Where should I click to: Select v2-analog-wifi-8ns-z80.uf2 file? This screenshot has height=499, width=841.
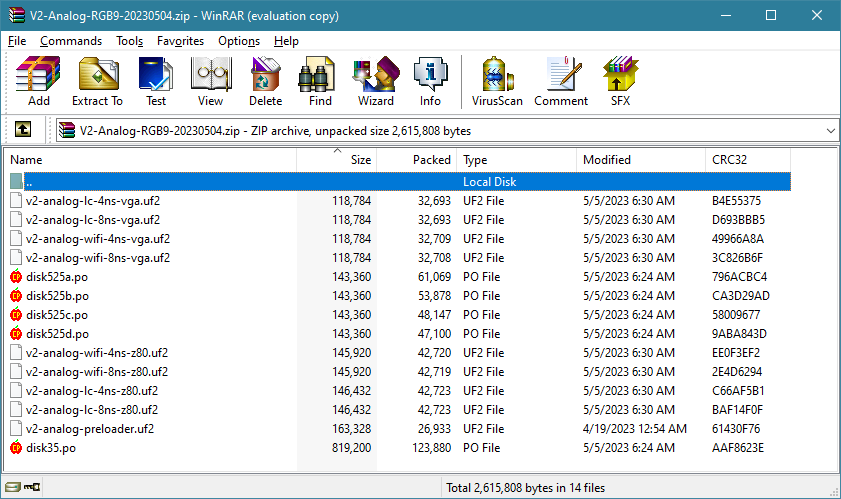97,371
